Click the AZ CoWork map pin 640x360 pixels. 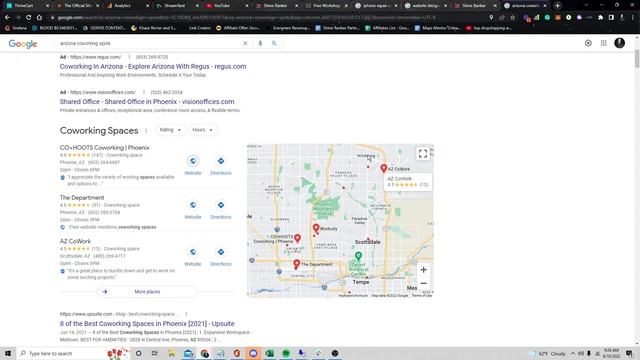click(x=383, y=168)
